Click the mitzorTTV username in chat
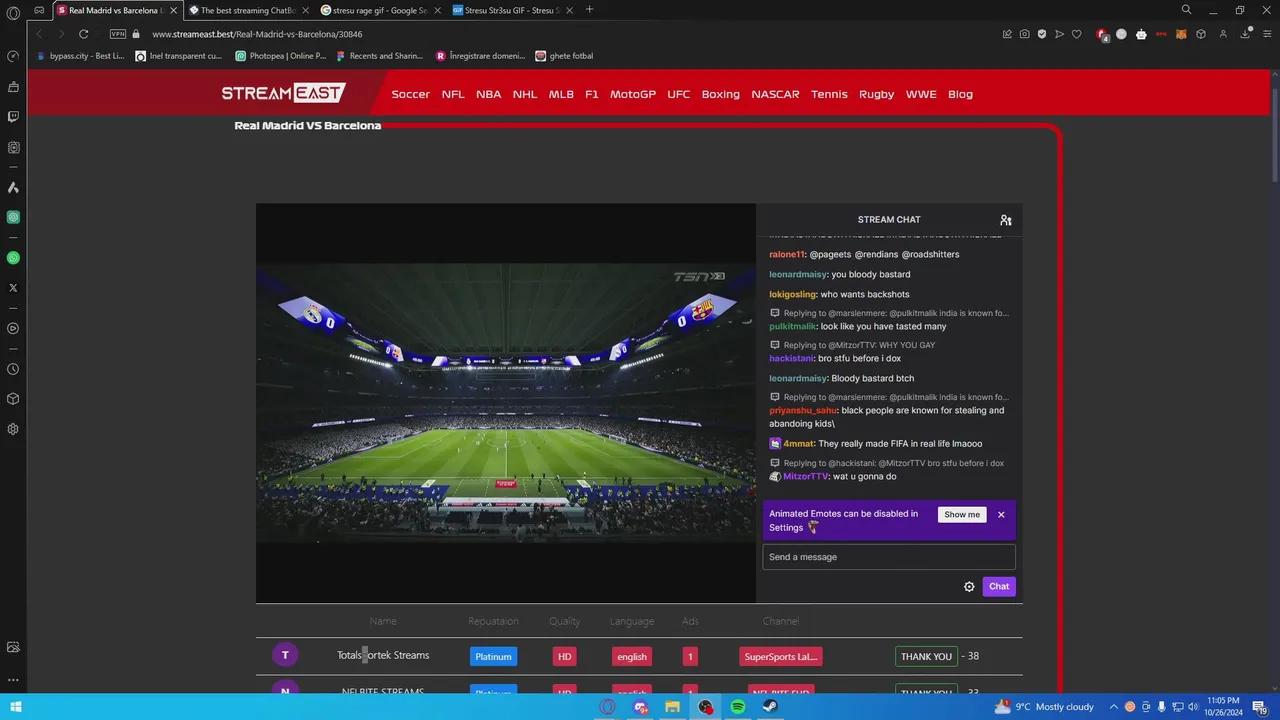Viewport: 1280px width, 720px height. pos(806,477)
